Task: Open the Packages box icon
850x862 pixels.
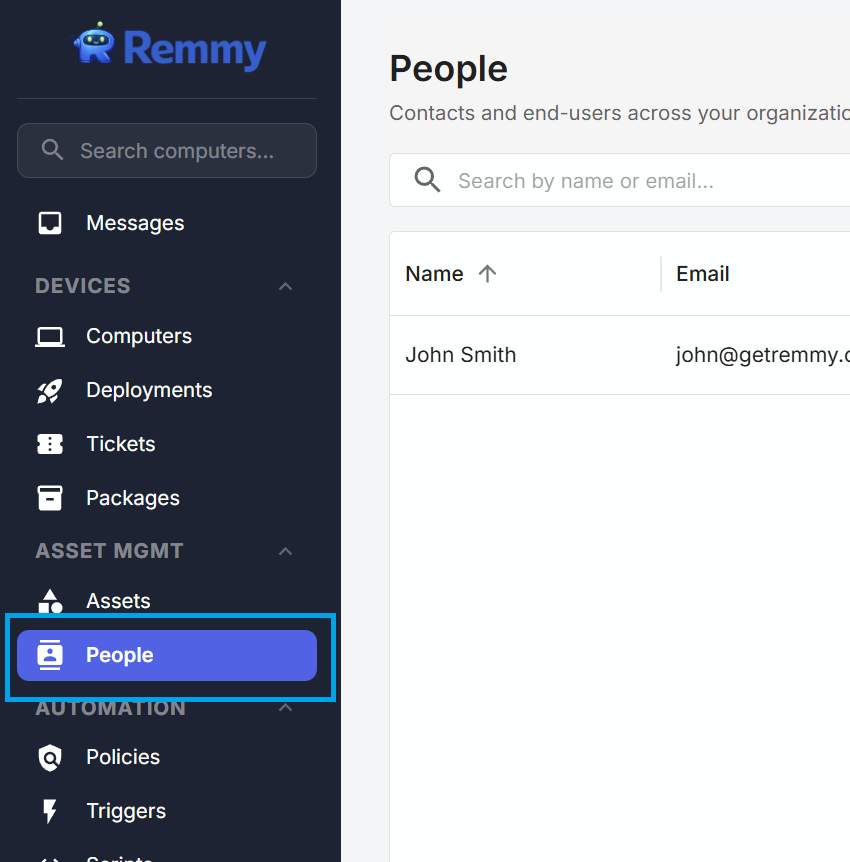Action: pyautogui.click(x=50, y=498)
